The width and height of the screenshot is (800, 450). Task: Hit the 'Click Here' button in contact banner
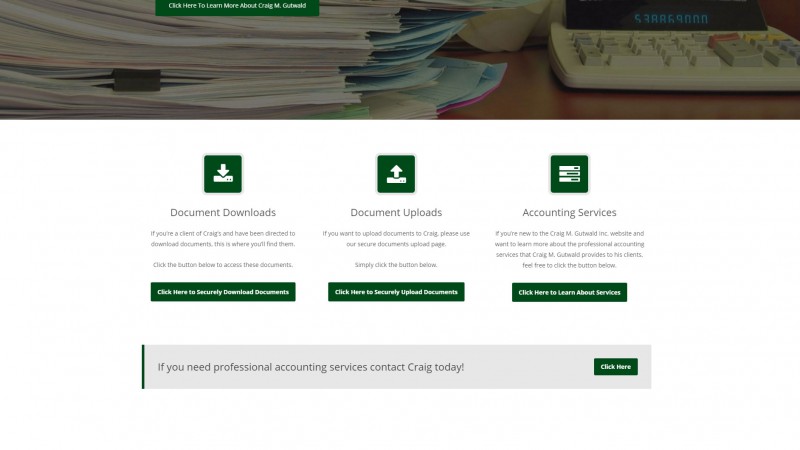pos(615,367)
